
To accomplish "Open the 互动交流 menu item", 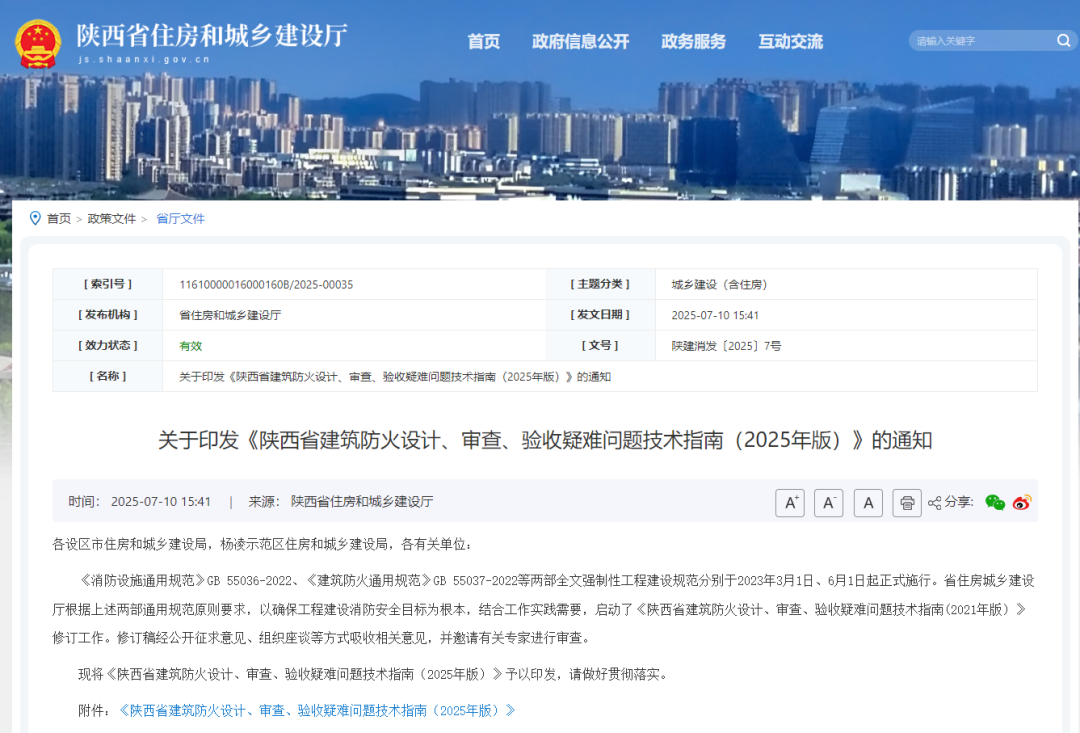I will (790, 42).
